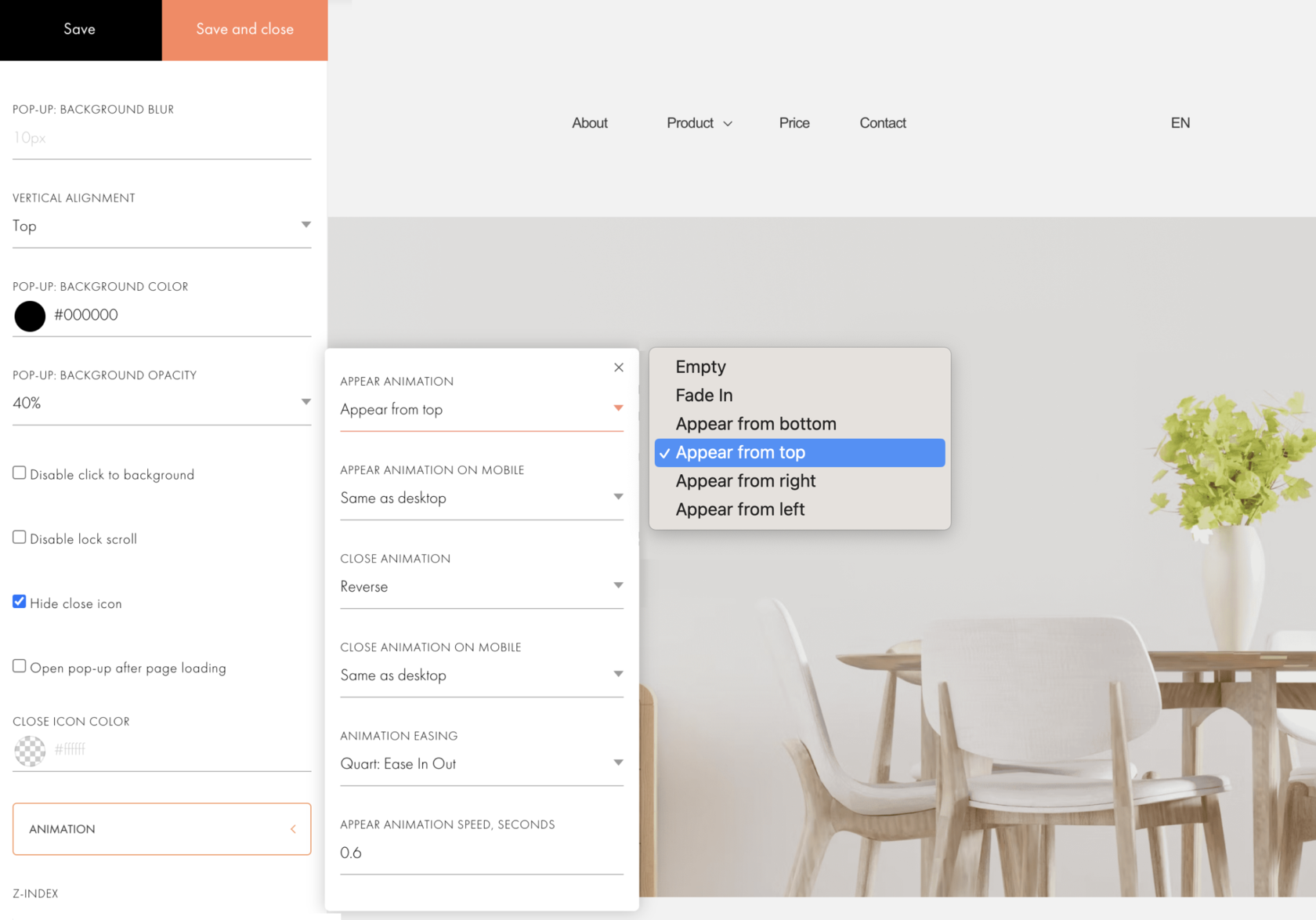The image size is (1316, 920).
Task: Uncheck "Hide close icon"
Action: tap(19, 602)
